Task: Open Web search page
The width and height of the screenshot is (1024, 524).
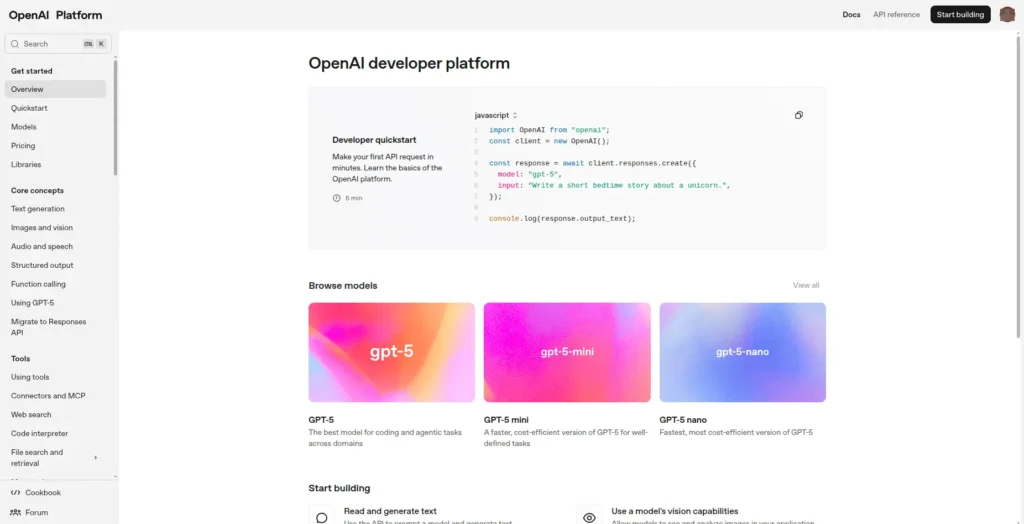Action: point(31,415)
